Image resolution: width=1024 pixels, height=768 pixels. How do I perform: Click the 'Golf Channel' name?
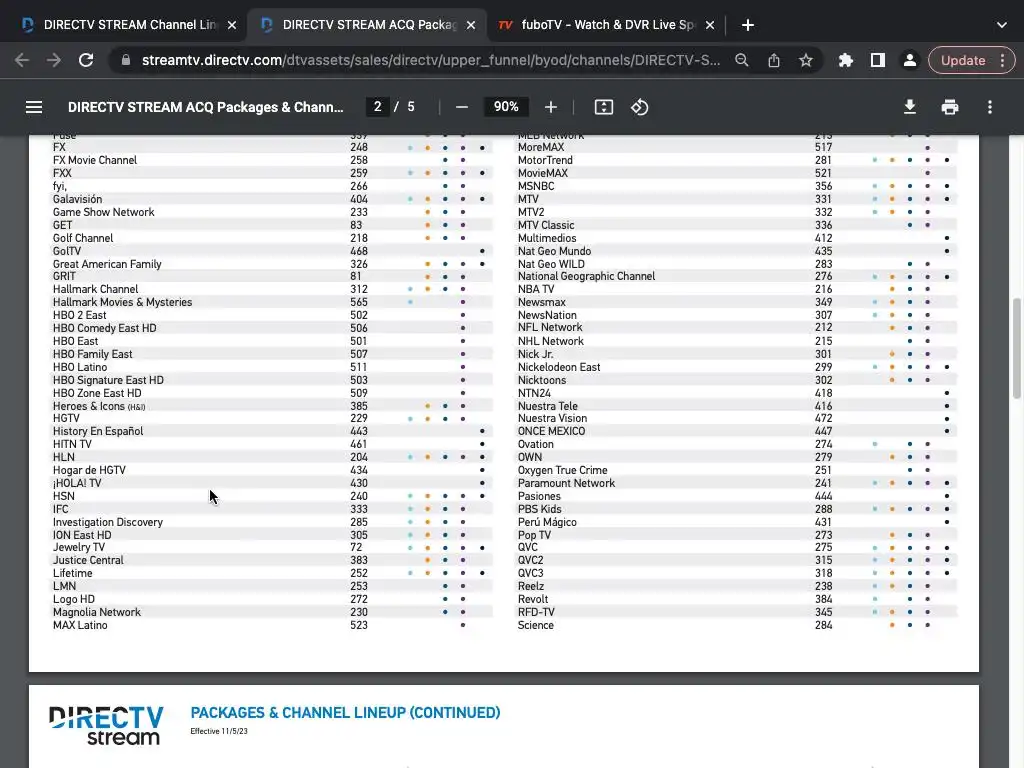click(83, 238)
